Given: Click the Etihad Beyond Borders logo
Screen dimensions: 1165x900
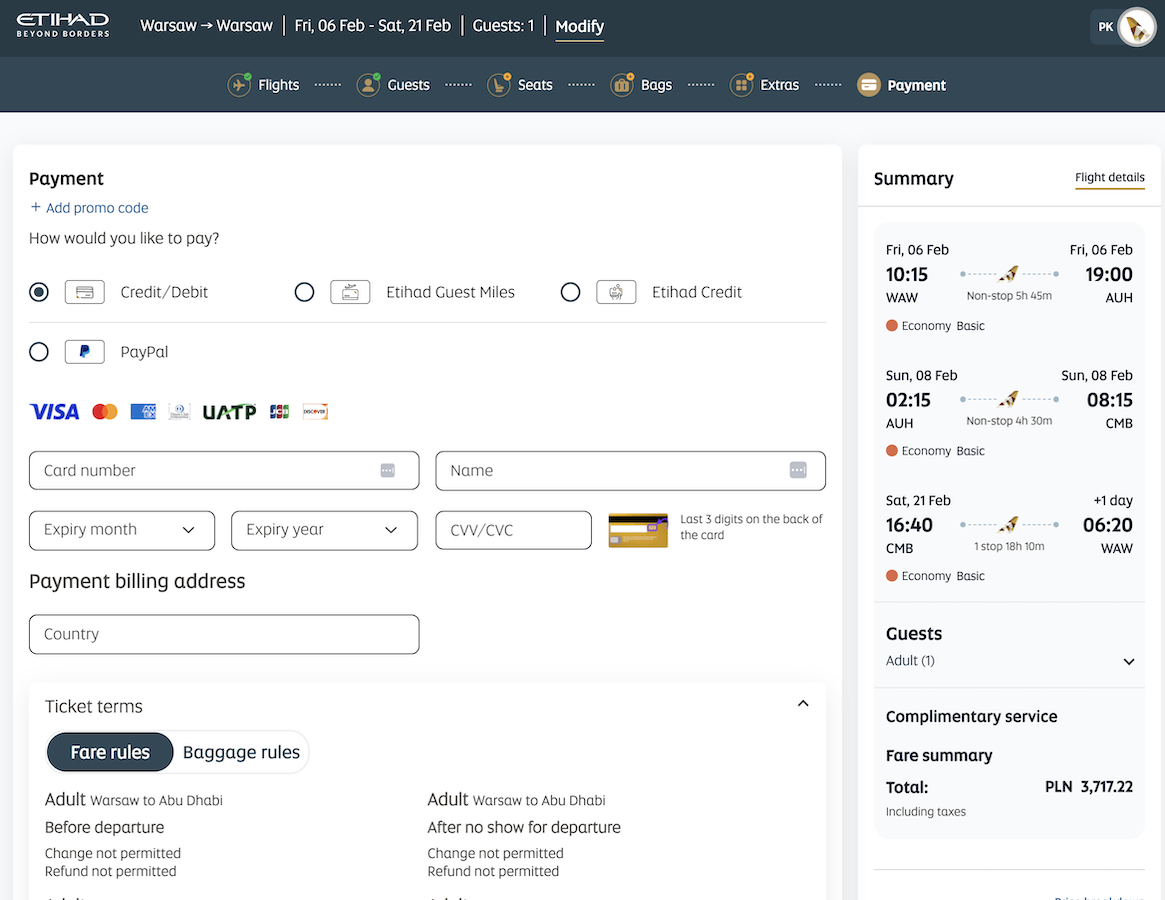Looking at the screenshot, I should pyautogui.click(x=63, y=25).
